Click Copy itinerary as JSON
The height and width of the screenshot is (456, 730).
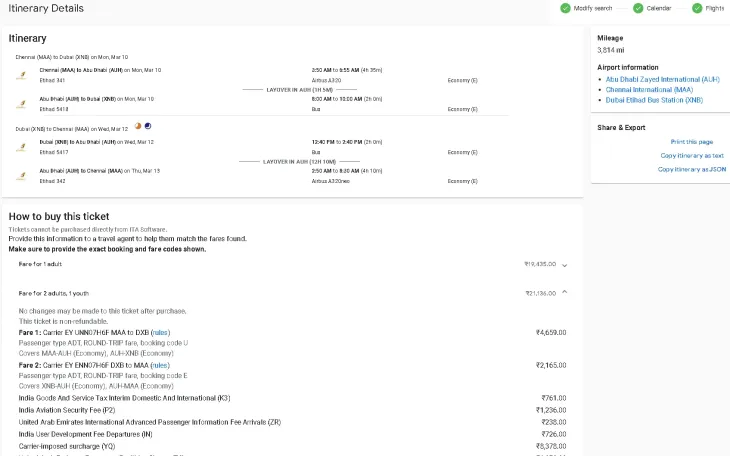pos(691,169)
